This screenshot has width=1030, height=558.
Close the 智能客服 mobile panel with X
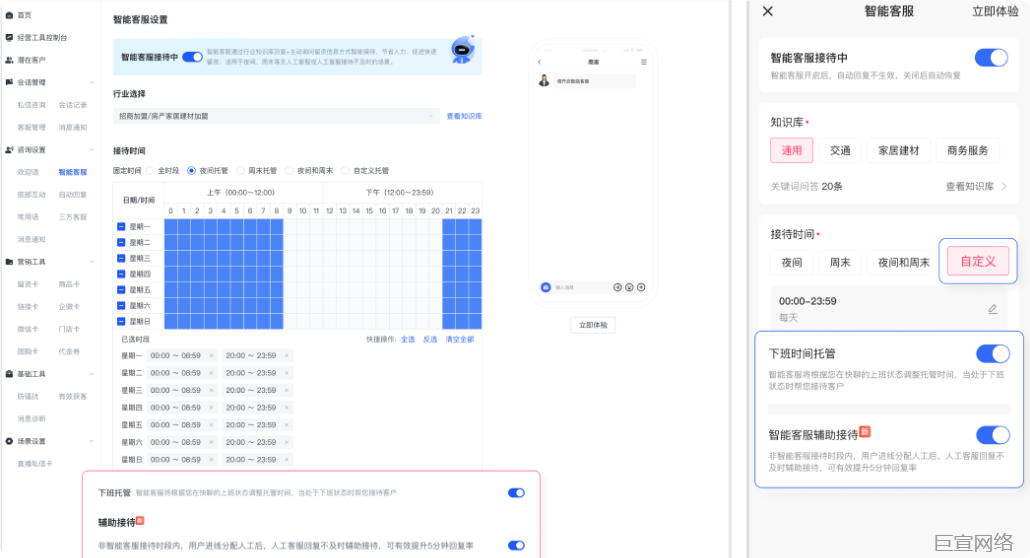pyautogui.click(x=767, y=11)
